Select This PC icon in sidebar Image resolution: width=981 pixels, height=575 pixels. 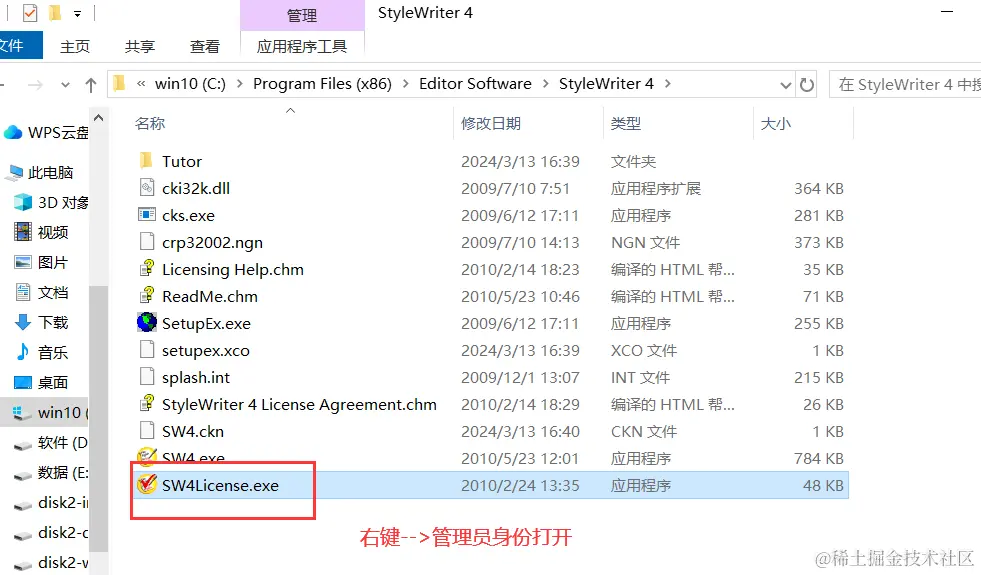(13, 173)
